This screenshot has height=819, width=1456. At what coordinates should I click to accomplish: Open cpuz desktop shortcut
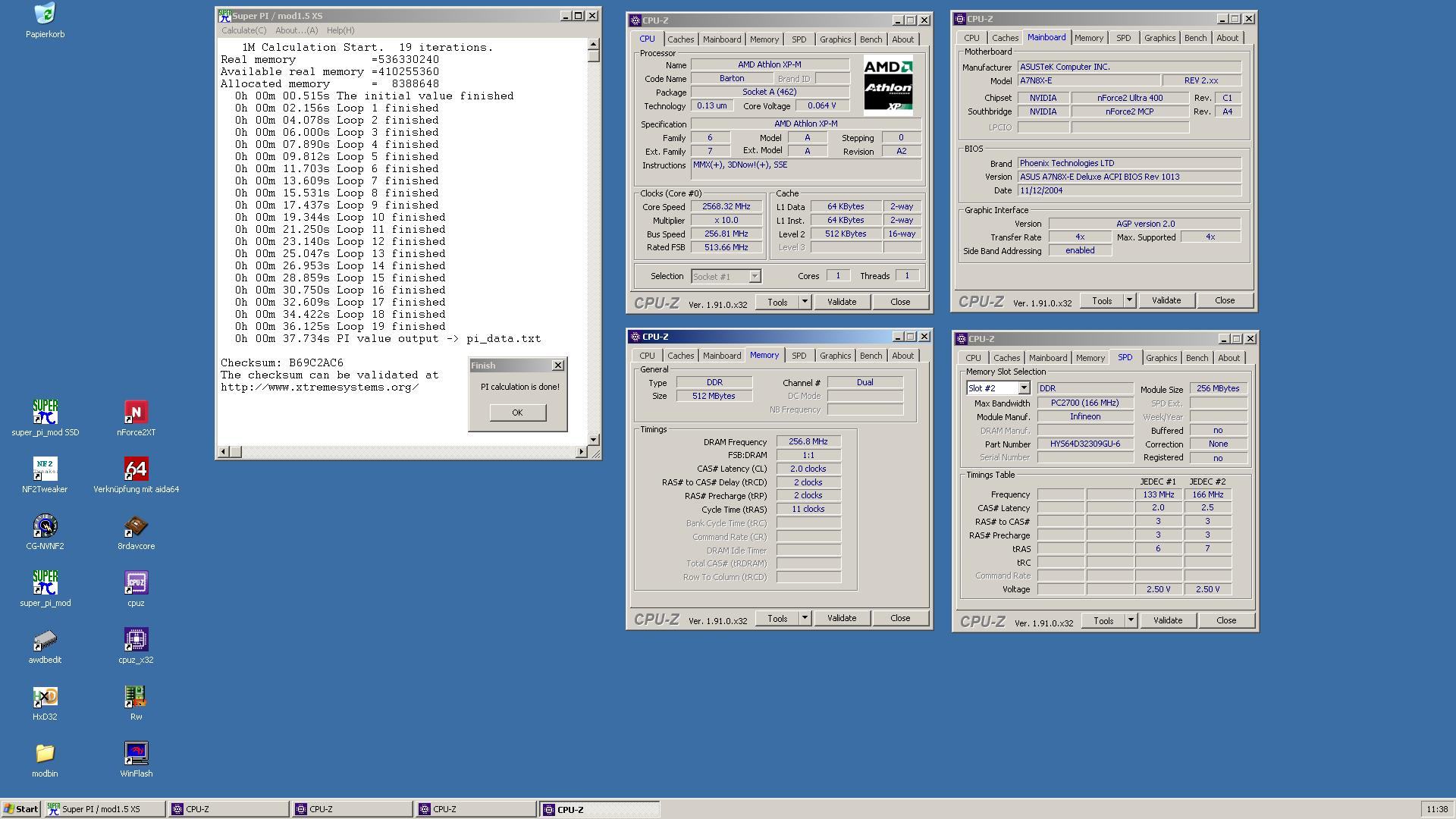tap(136, 588)
